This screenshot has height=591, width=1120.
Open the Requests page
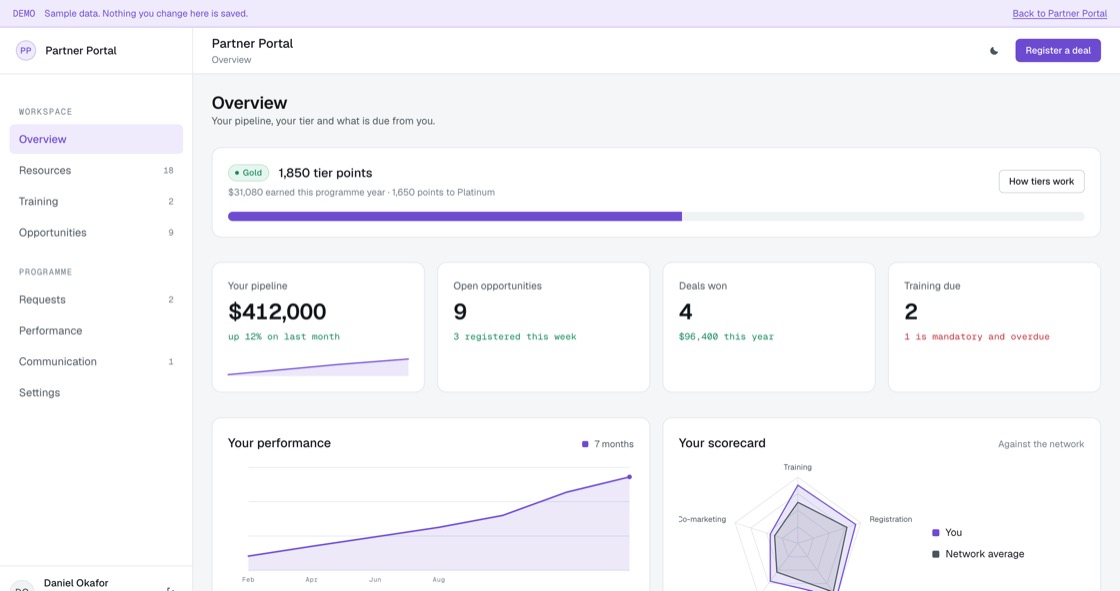(96, 299)
